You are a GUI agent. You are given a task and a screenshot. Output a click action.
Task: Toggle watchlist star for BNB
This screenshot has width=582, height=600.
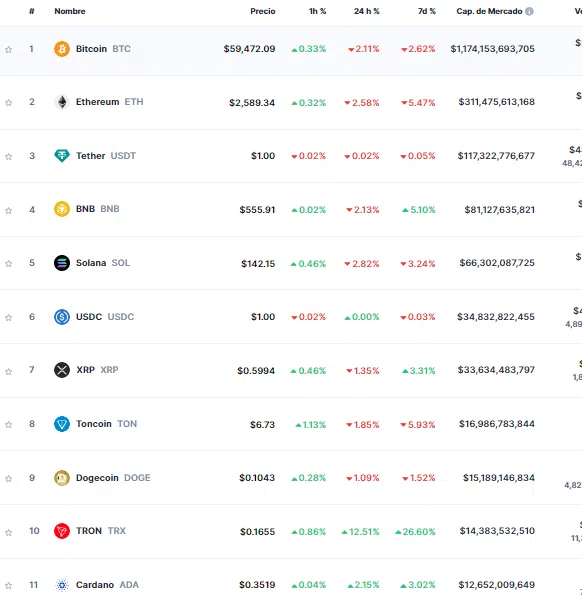click(8, 210)
